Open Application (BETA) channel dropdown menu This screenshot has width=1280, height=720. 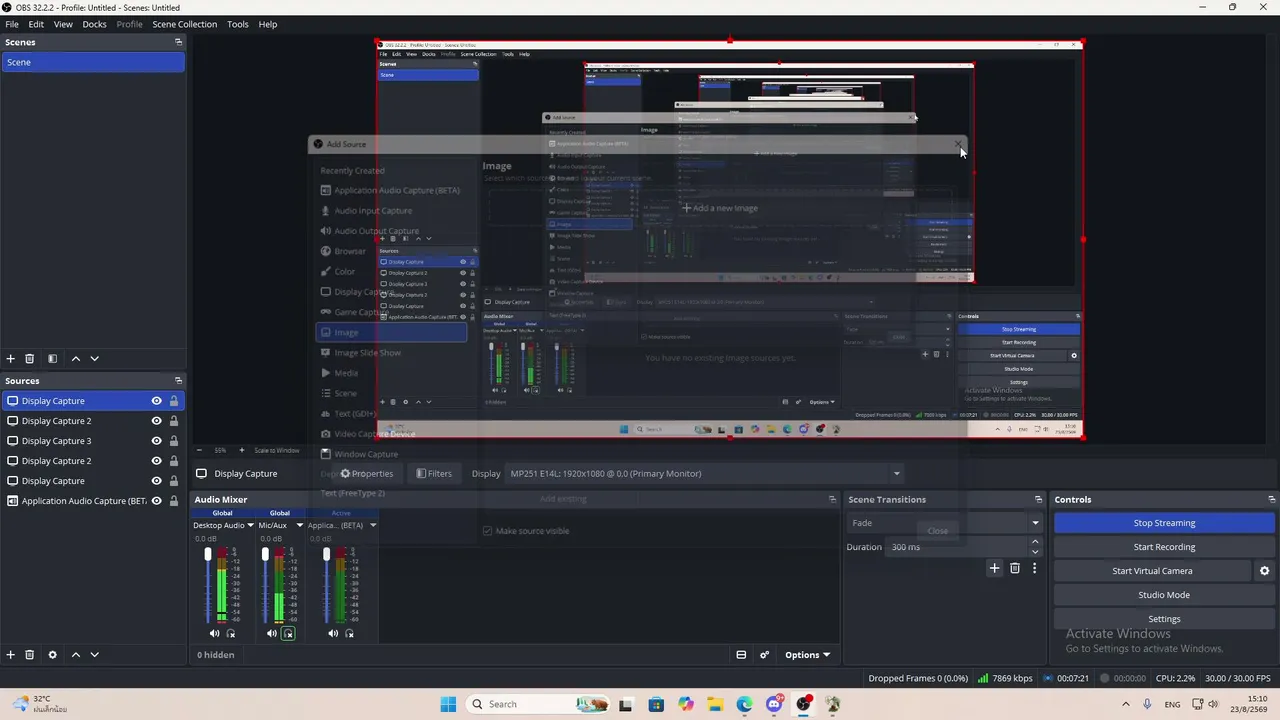[373, 525]
